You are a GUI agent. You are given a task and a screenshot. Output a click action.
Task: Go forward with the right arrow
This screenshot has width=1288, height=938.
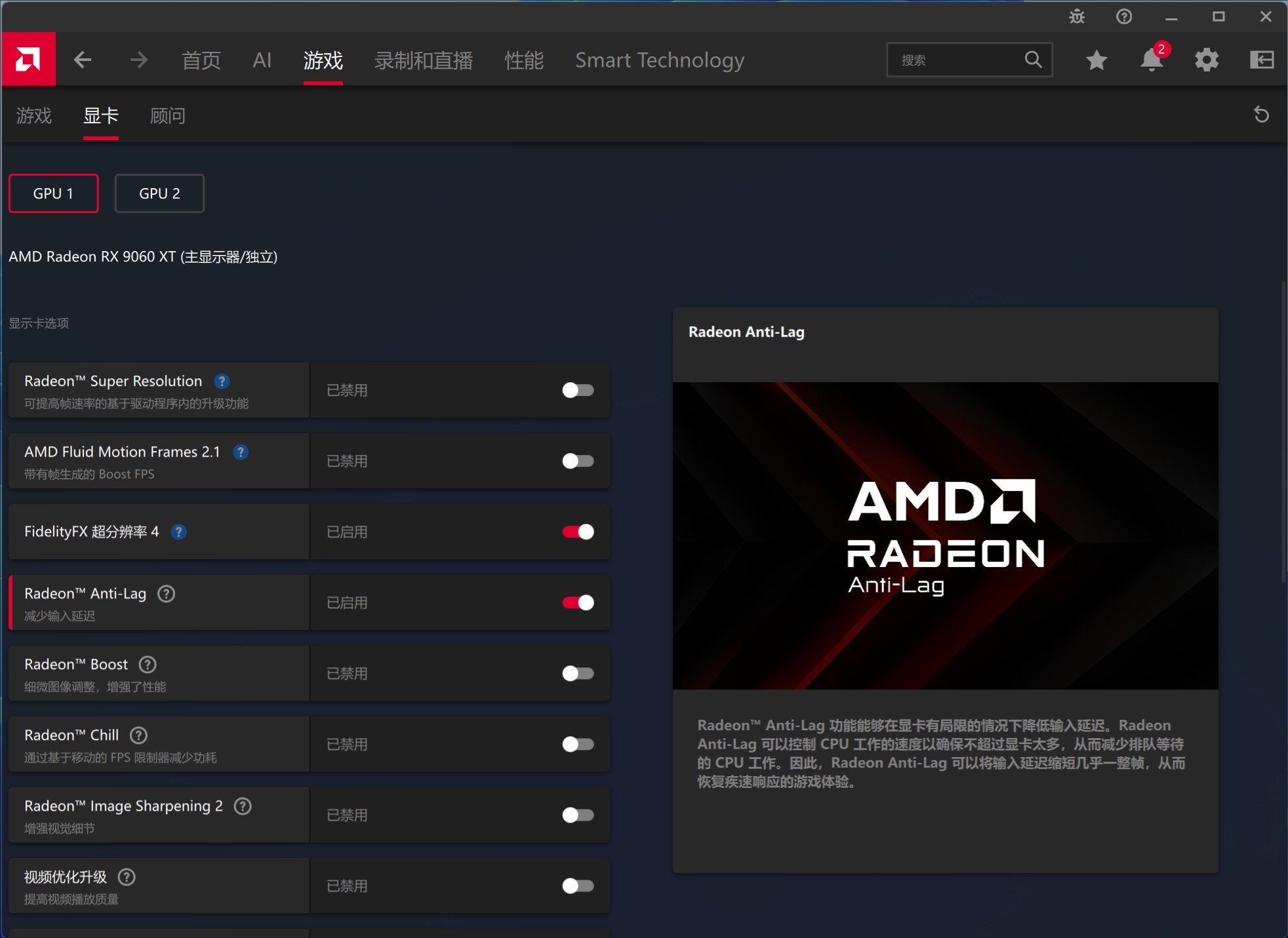(138, 60)
